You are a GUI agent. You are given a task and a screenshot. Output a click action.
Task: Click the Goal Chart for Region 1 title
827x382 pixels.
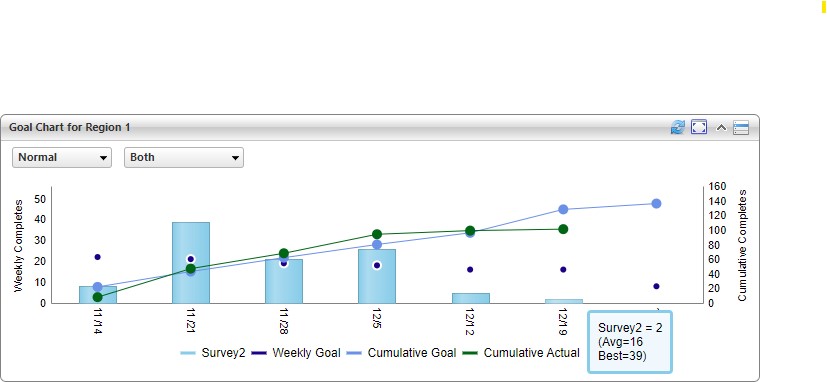coord(70,127)
